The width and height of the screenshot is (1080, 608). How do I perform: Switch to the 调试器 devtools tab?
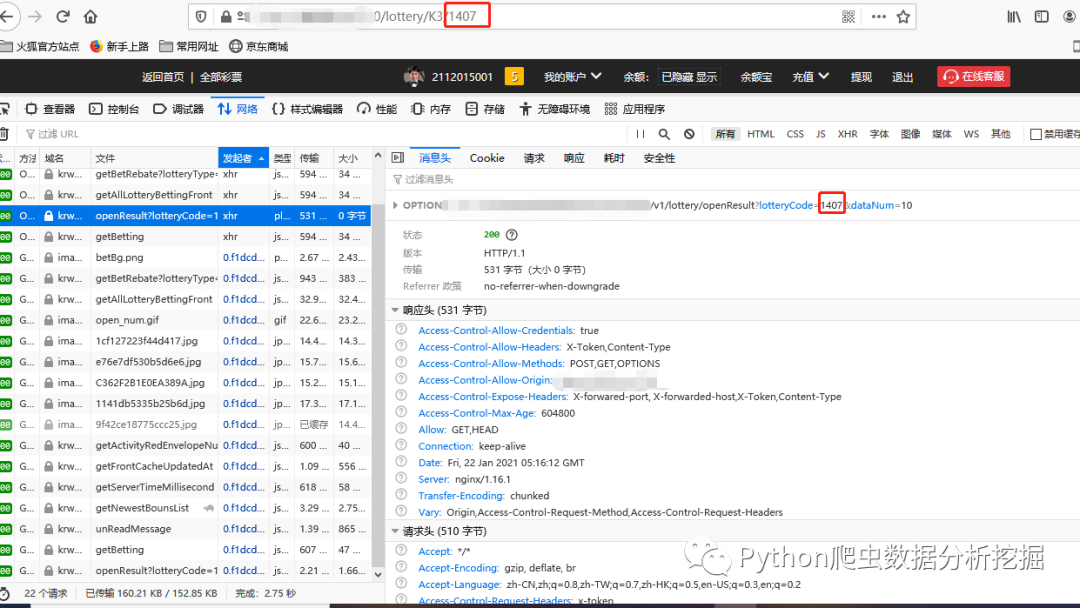click(178, 109)
